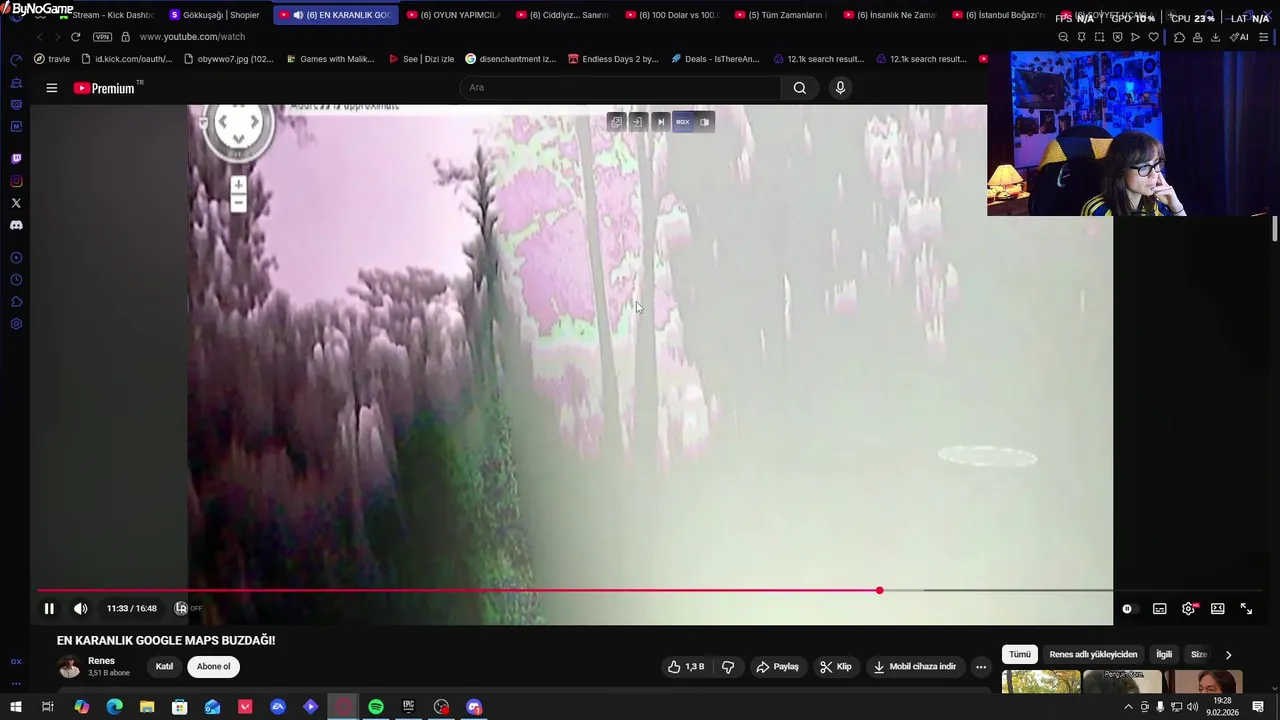This screenshot has height=720, width=1280.
Task: Create a clip with the Klip button
Action: click(836, 667)
